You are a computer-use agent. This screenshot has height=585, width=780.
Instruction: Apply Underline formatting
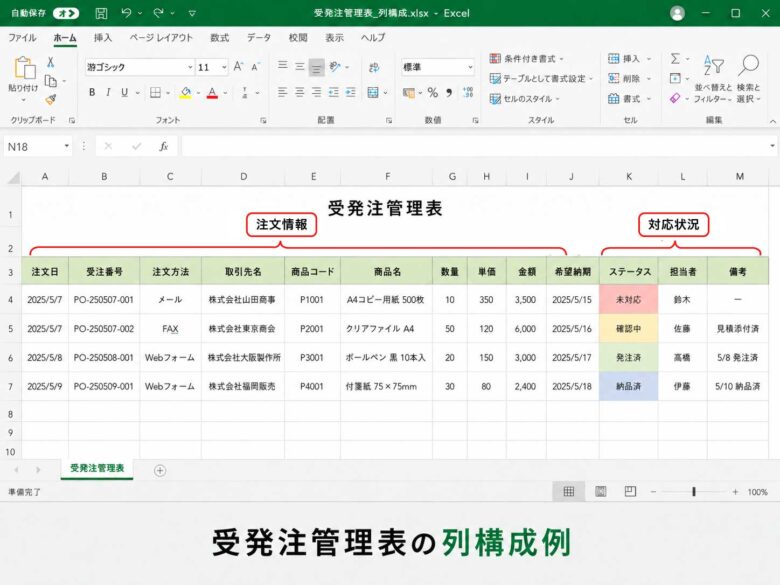coord(124,93)
